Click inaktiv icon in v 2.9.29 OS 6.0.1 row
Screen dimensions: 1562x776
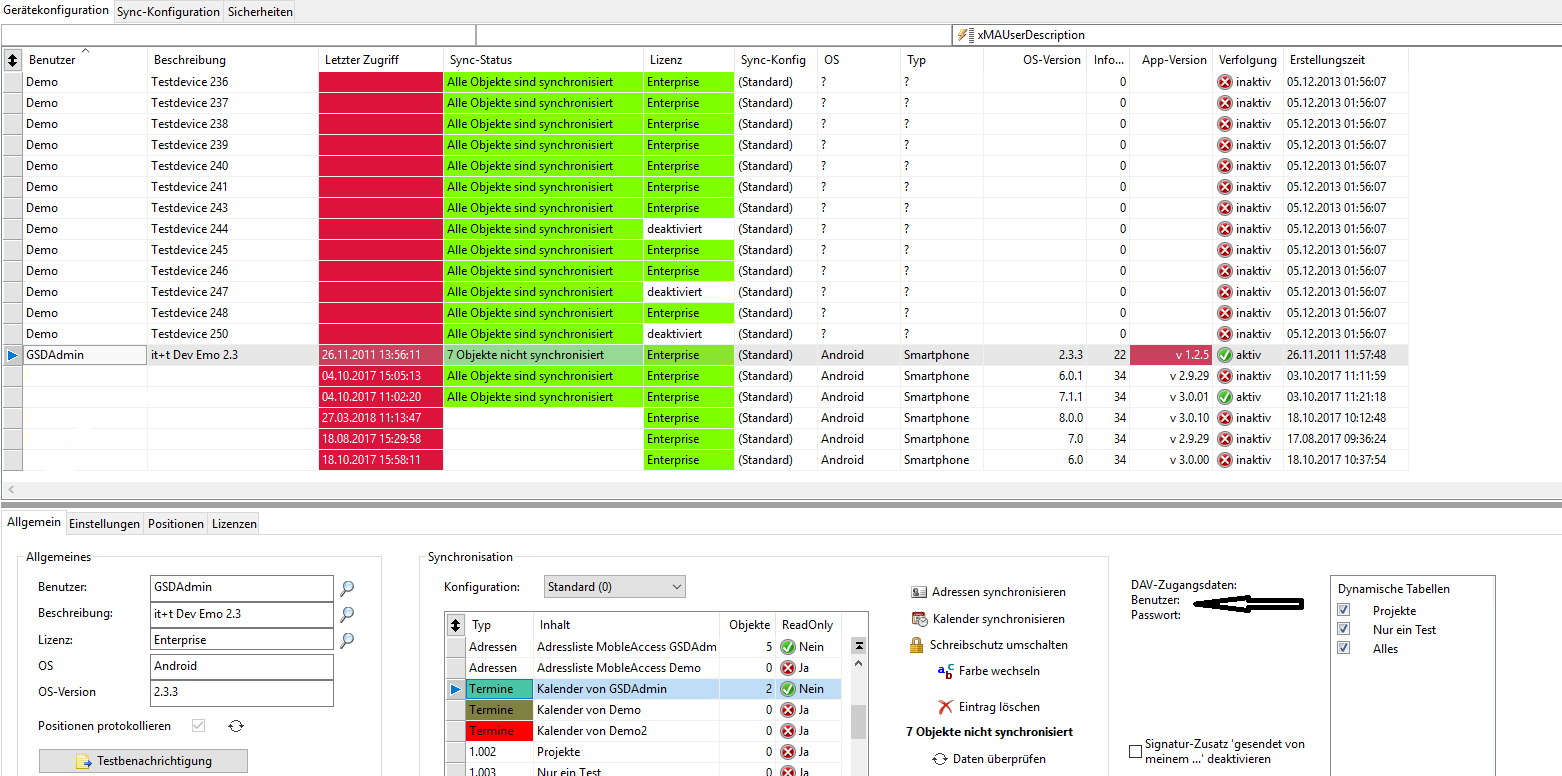coord(1225,376)
